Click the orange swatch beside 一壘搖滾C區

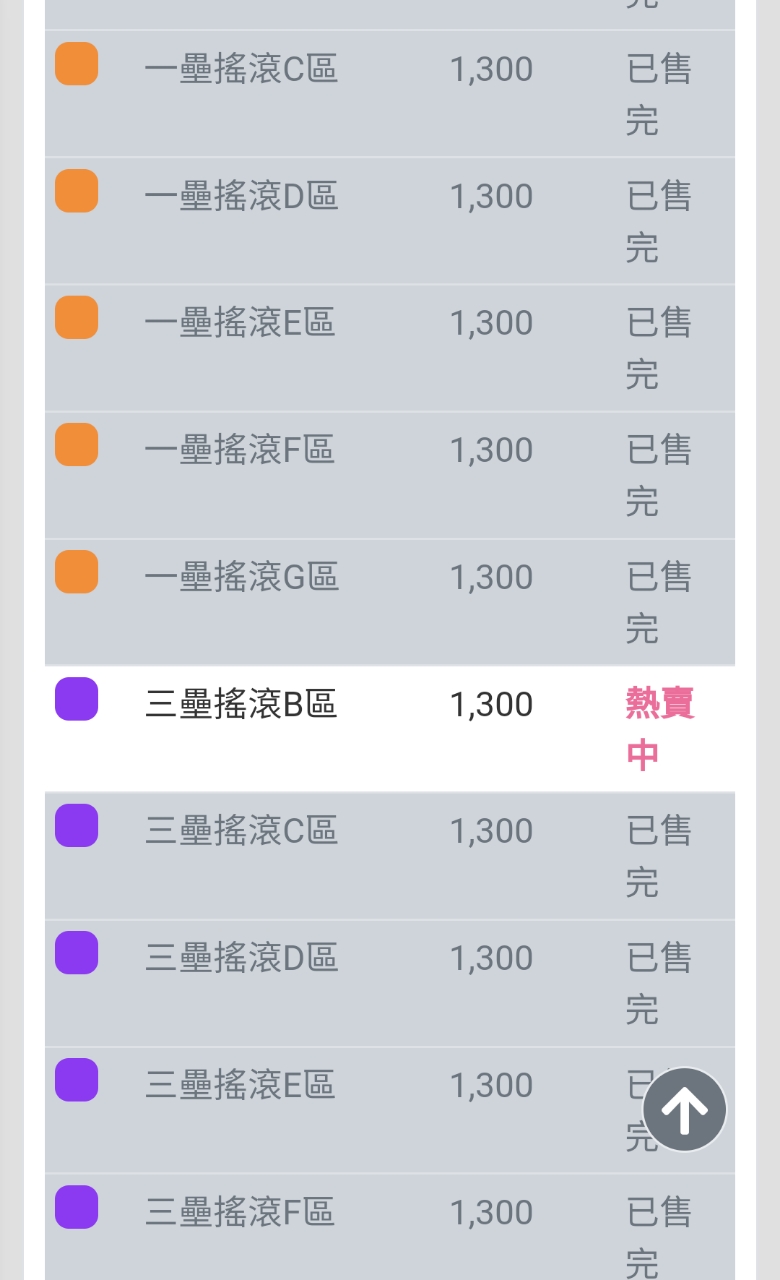[76, 64]
